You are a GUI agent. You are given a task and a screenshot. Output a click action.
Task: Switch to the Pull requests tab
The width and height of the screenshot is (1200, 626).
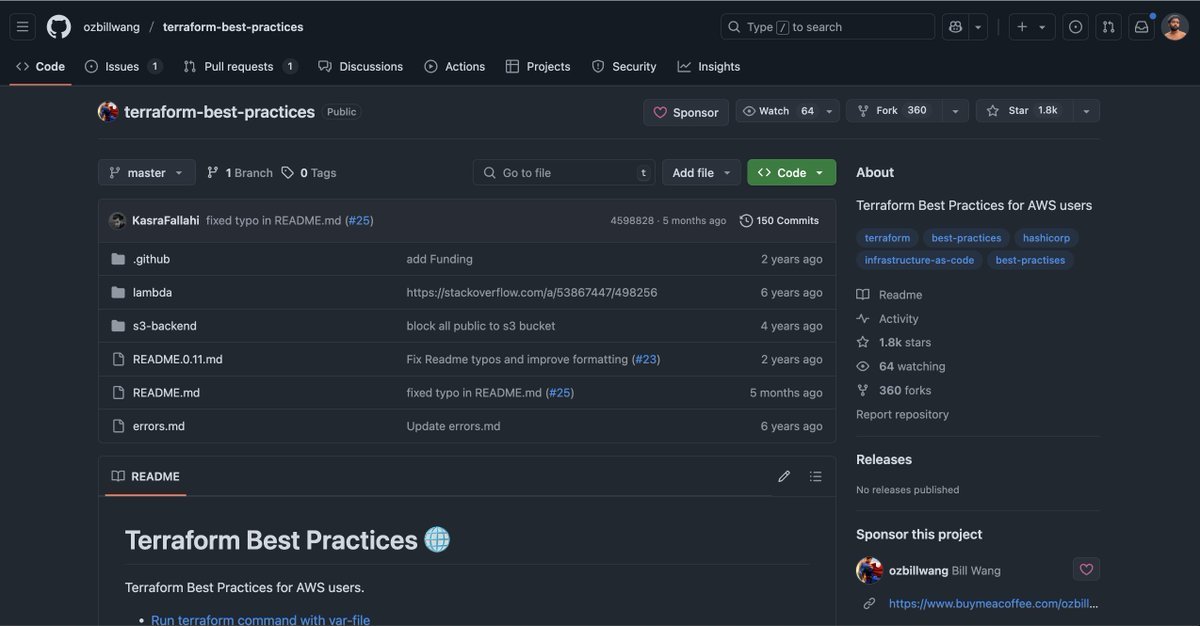[240, 67]
